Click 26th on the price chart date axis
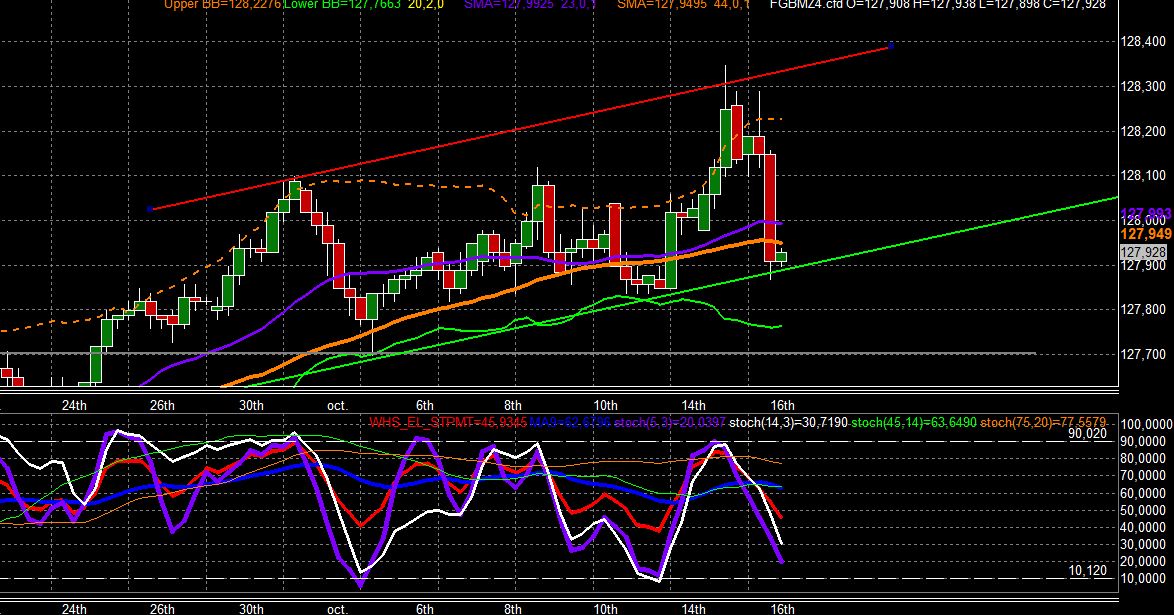The width and height of the screenshot is (1174, 615). pyautogui.click(x=162, y=405)
